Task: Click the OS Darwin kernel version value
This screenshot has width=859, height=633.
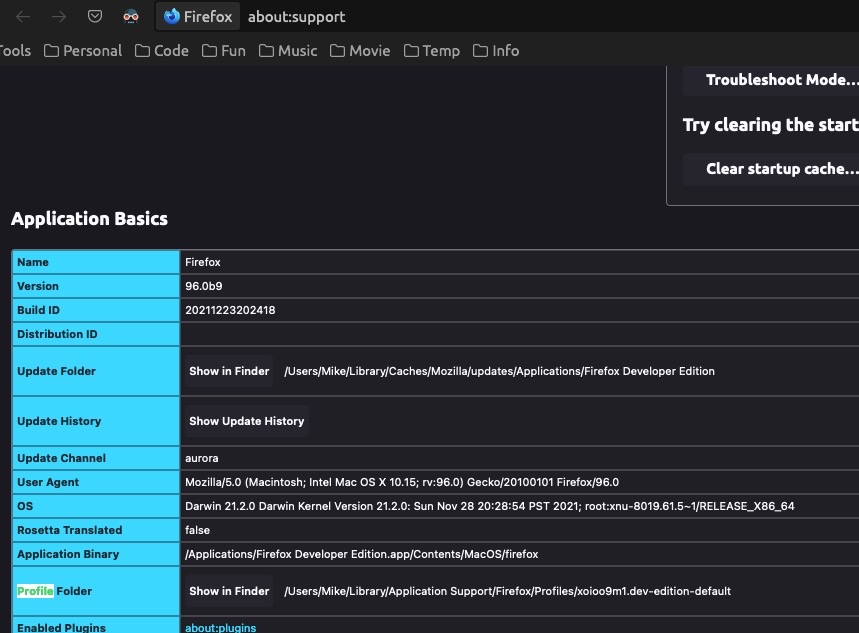Action: tap(490, 506)
